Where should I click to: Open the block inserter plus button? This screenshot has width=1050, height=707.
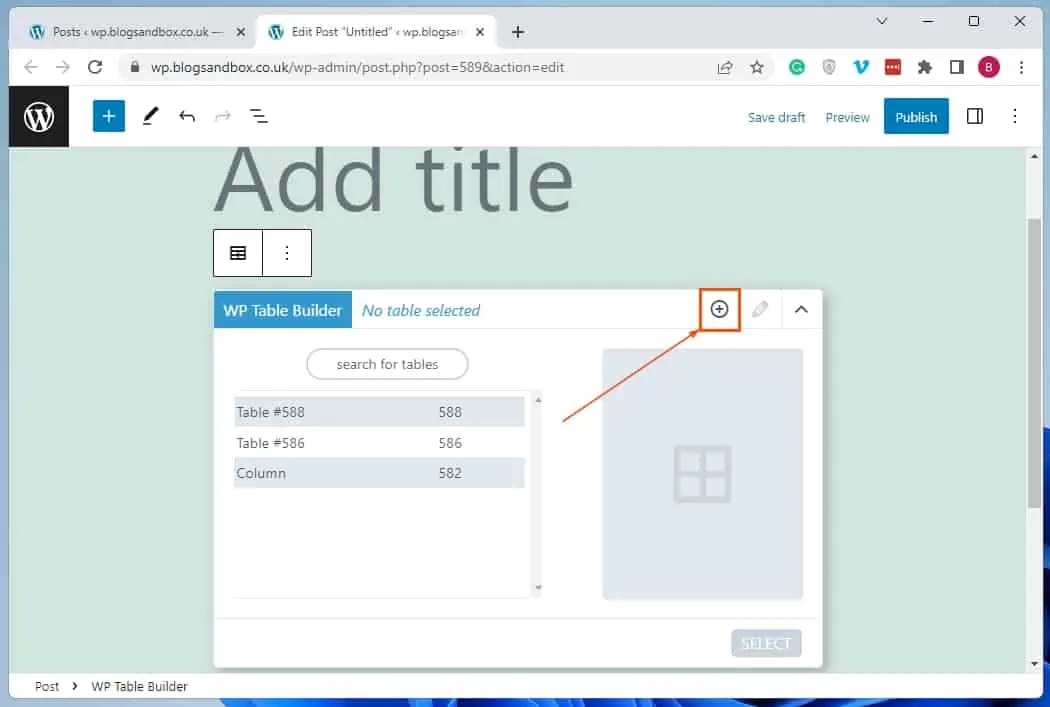click(x=108, y=116)
